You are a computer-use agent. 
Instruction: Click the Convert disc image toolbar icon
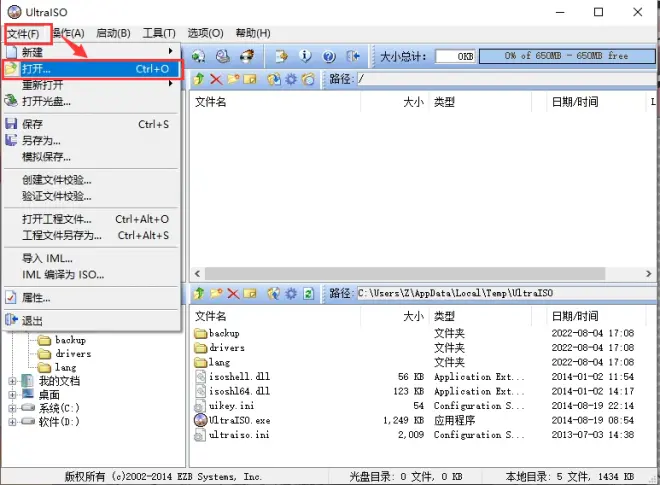click(198, 56)
